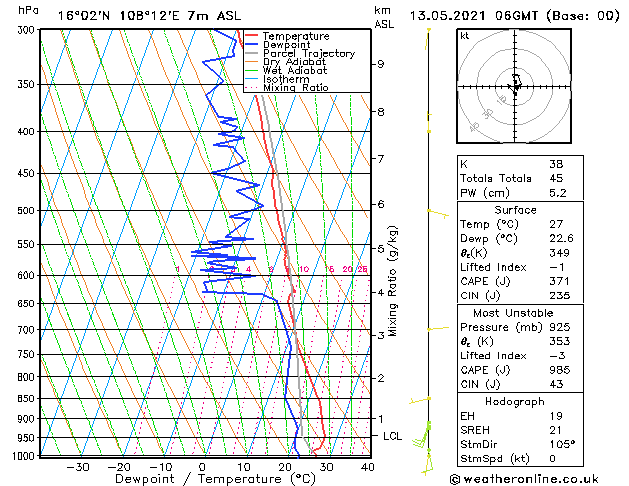Click the 16°02'N 108°12'E station coordinates
629x486 pixels.
pyautogui.click(x=150, y=16)
